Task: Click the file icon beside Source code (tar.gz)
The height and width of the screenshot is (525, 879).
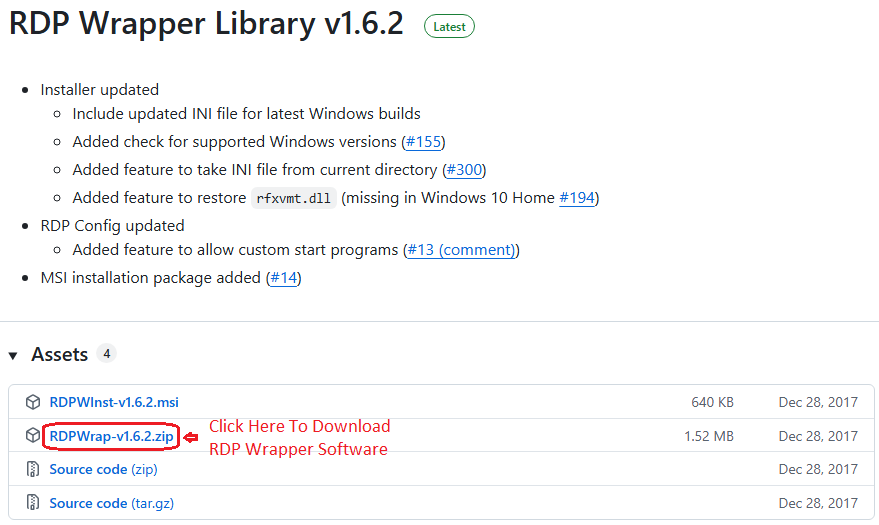Action: (32, 504)
